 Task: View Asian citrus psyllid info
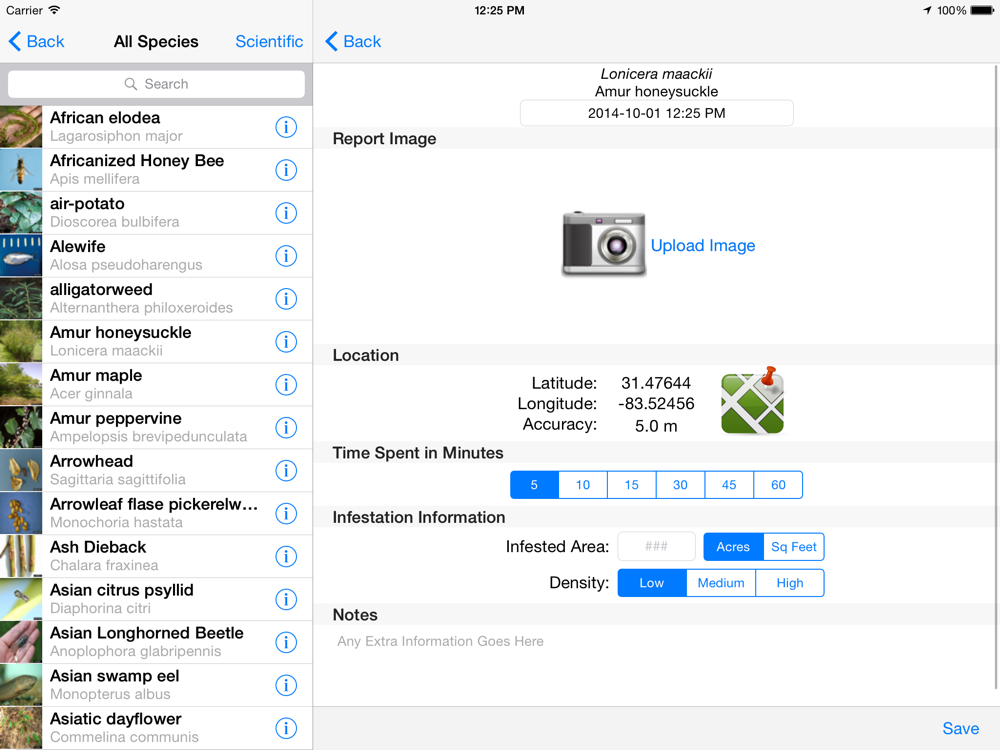286,599
